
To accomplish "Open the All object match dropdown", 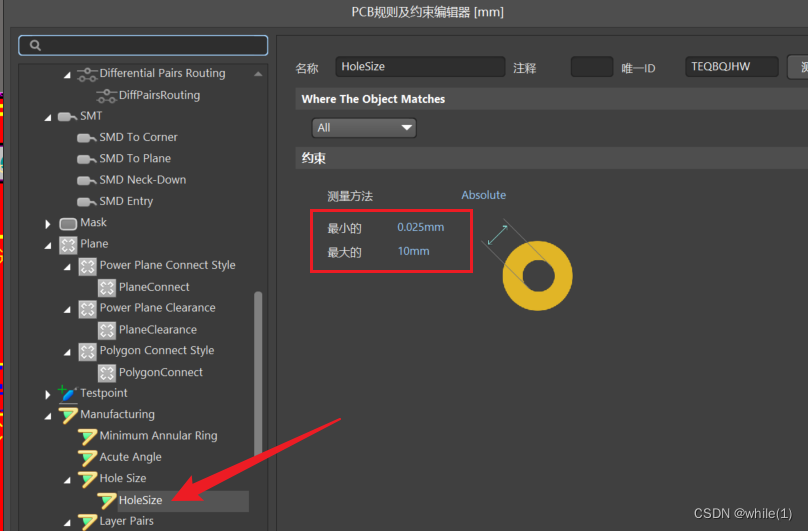I will coord(364,128).
